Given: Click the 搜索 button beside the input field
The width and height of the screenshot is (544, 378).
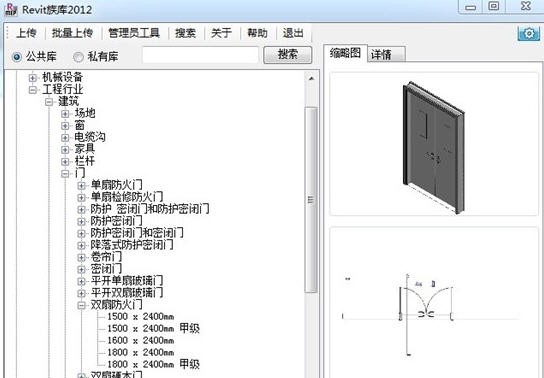Looking at the screenshot, I should [x=288, y=55].
